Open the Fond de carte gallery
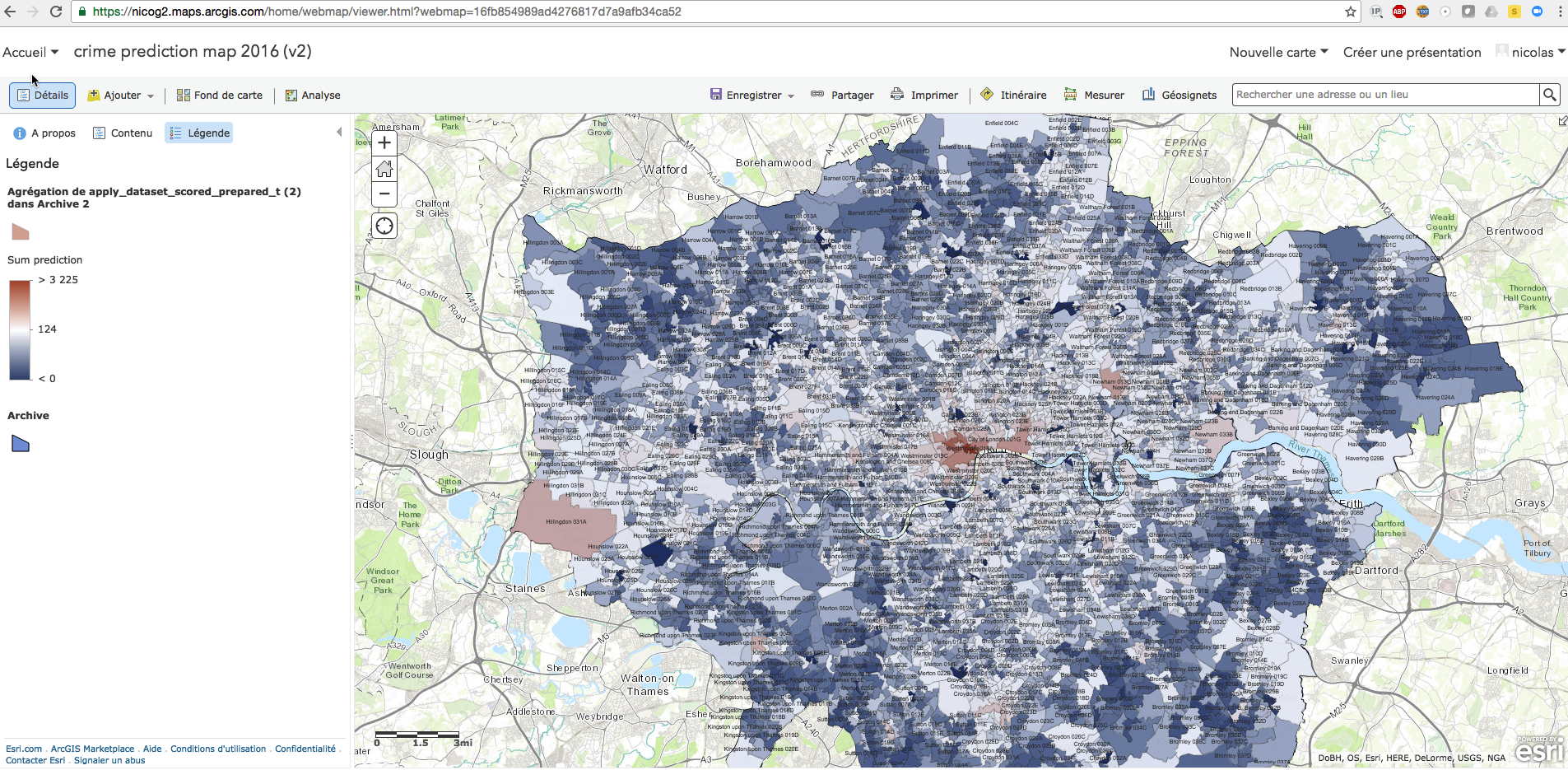1568x770 pixels. pyautogui.click(x=219, y=95)
